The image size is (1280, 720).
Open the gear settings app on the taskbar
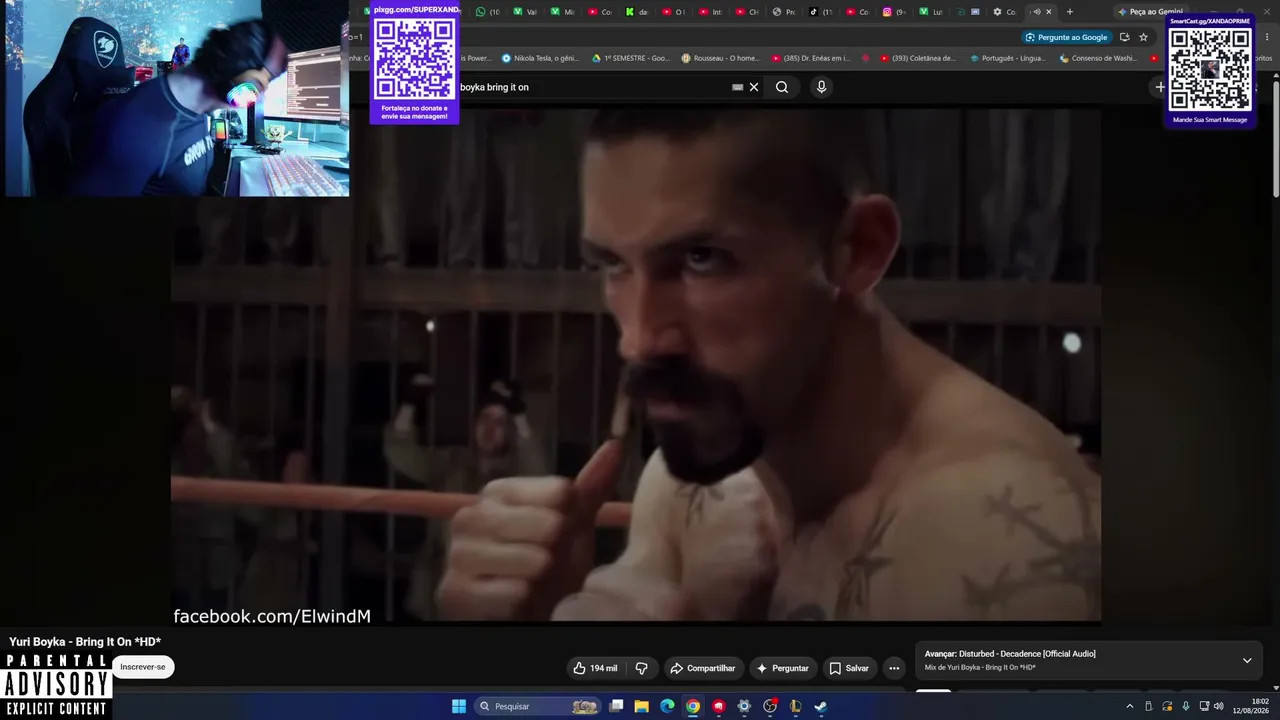(x=744, y=706)
